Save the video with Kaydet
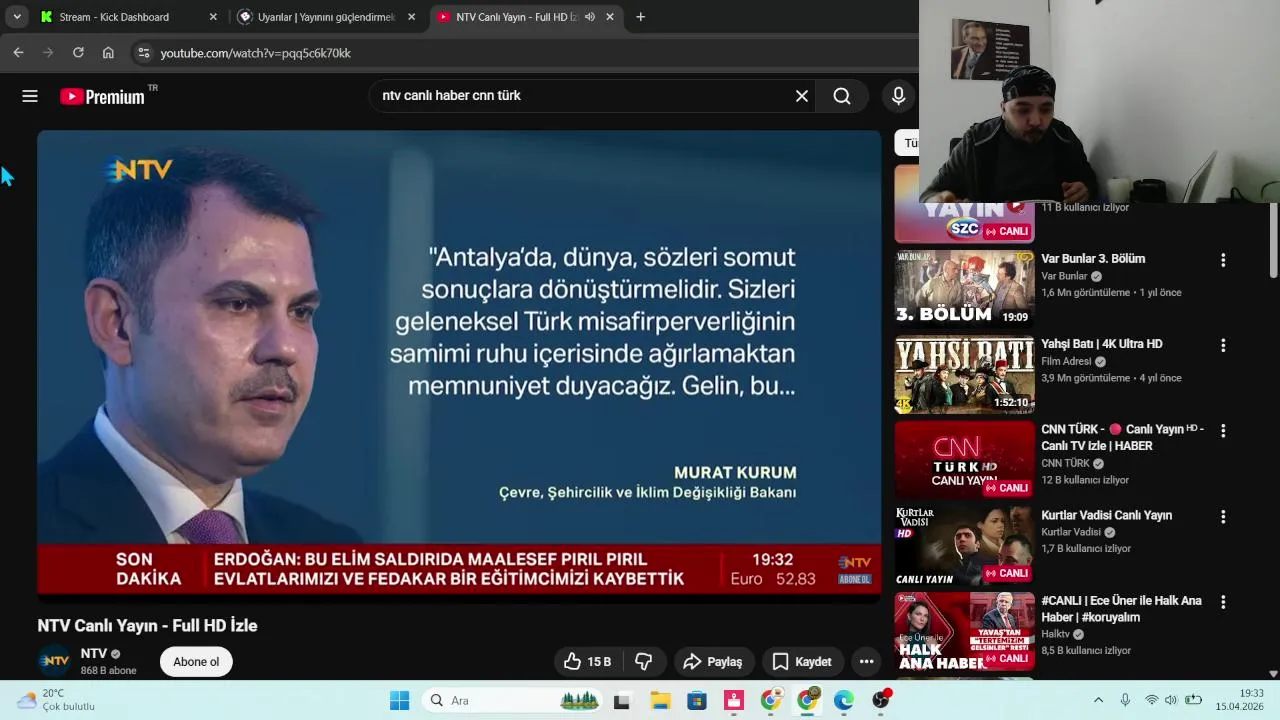Screen dimensions: 1280x720 click(802, 661)
